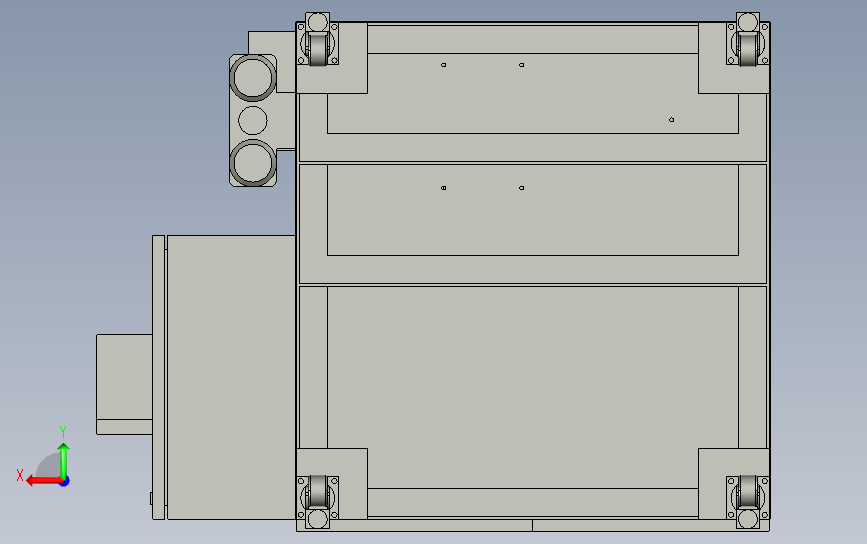Click the blue Z axis dot at the triad origin
867x544 pixels.
point(64,482)
